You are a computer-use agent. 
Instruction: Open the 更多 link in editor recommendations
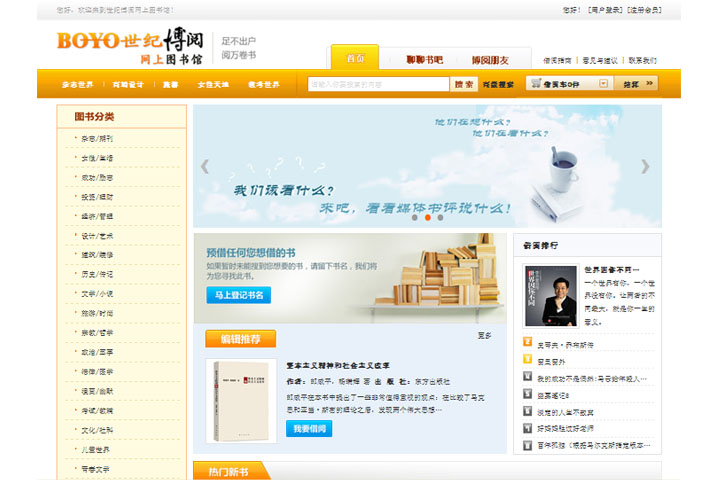tap(484, 335)
